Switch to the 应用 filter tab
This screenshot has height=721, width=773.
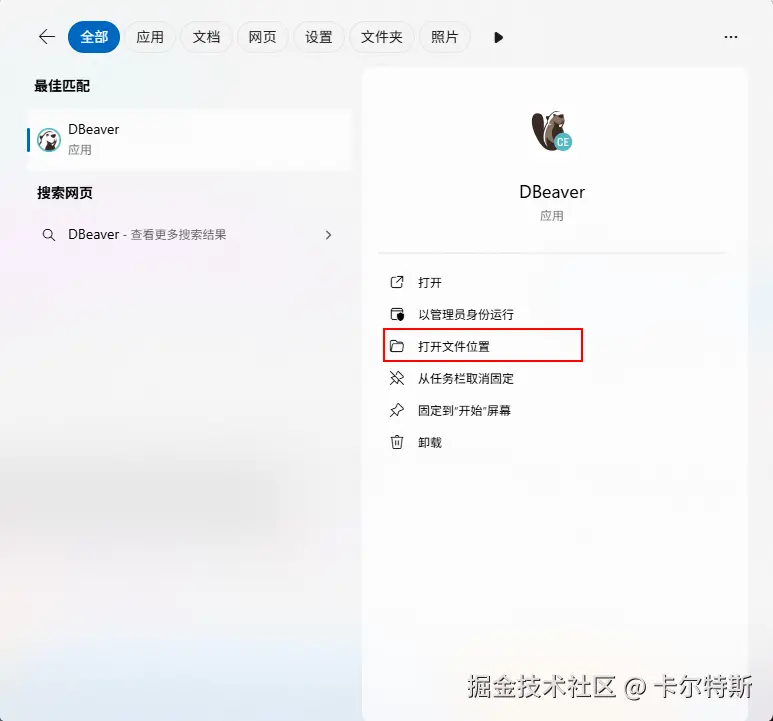[x=150, y=37]
